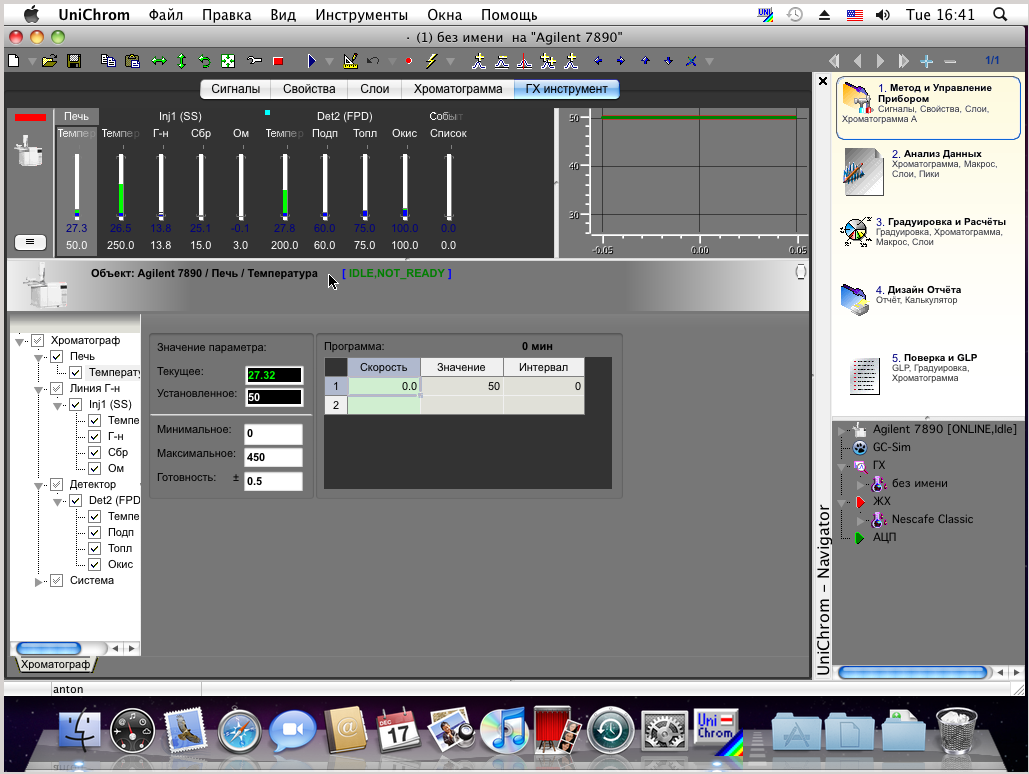Image resolution: width=1029 pixels, height=774 pixels.
Task: Click the peak with red vertical line icon
Action: point(524,61)
